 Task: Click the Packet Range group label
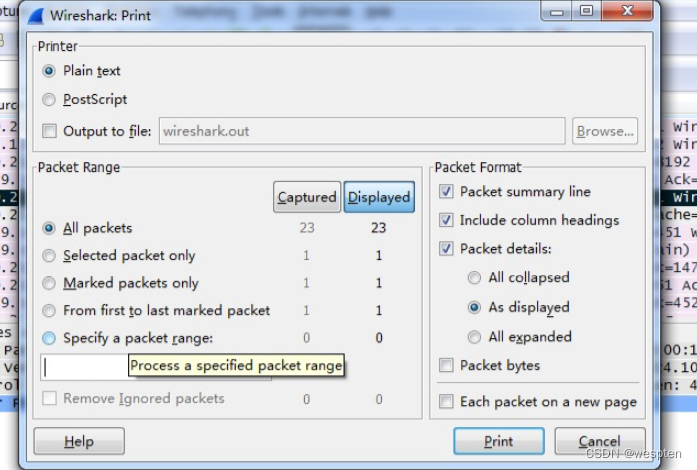[79, 168]
